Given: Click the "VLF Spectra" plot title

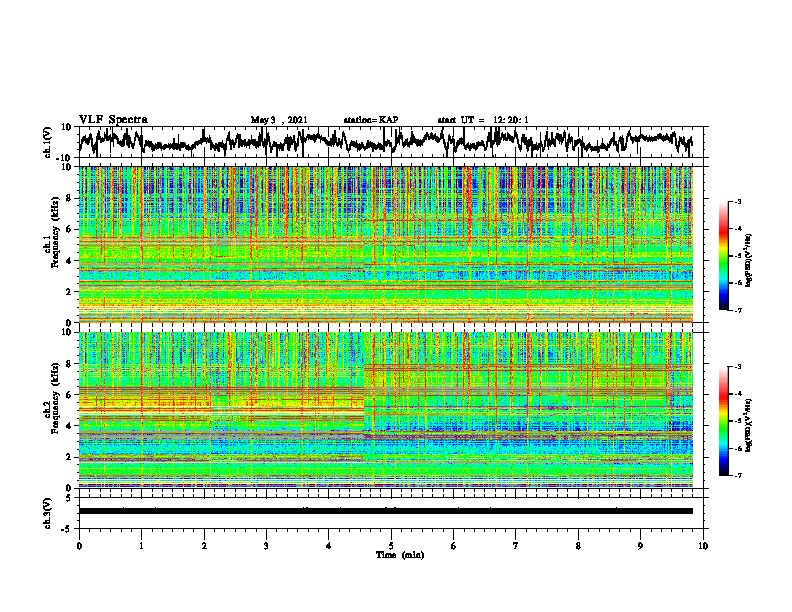Looking at the screenshot, I should (113, 120).
